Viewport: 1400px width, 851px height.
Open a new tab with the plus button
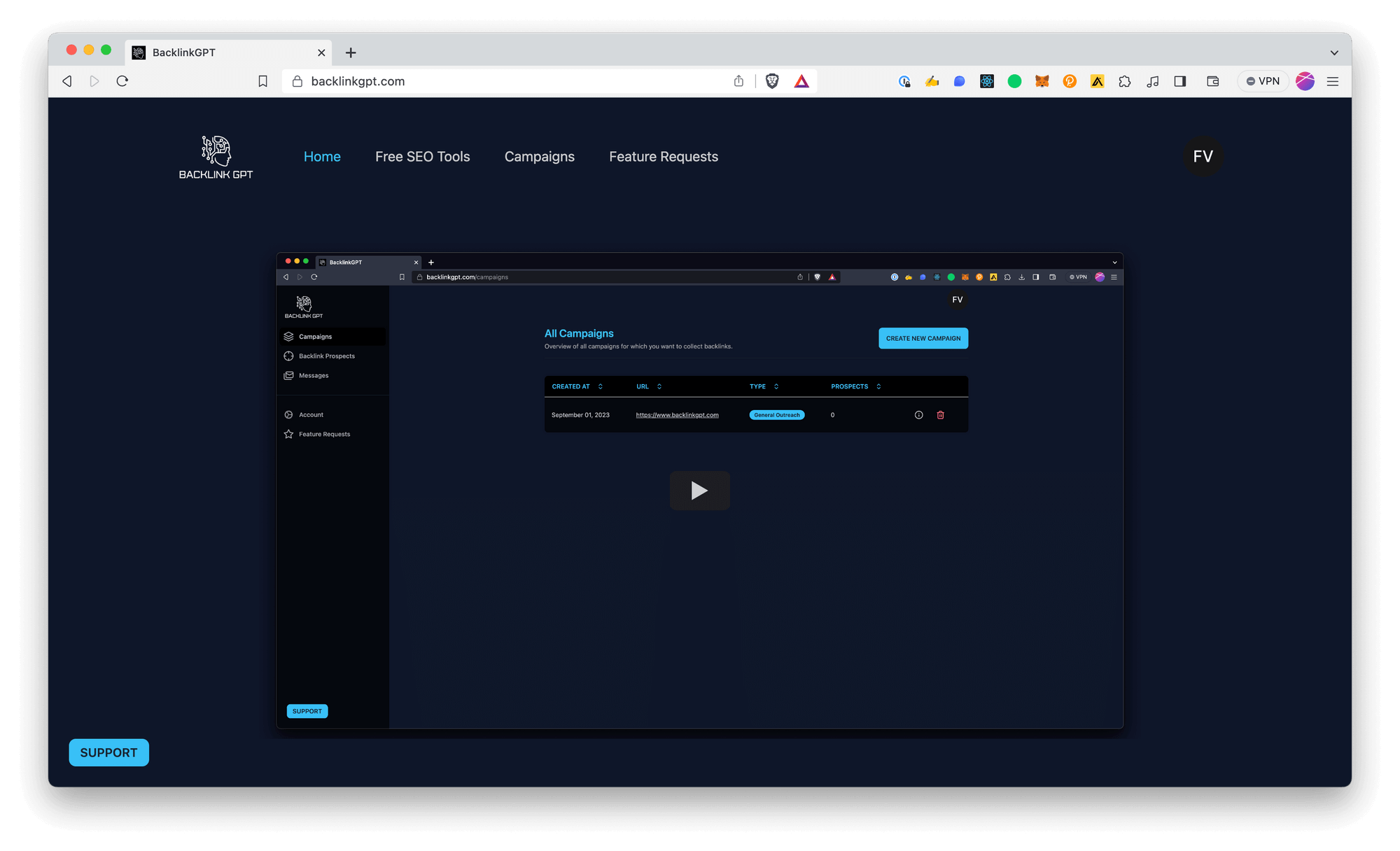pos(351,52)
